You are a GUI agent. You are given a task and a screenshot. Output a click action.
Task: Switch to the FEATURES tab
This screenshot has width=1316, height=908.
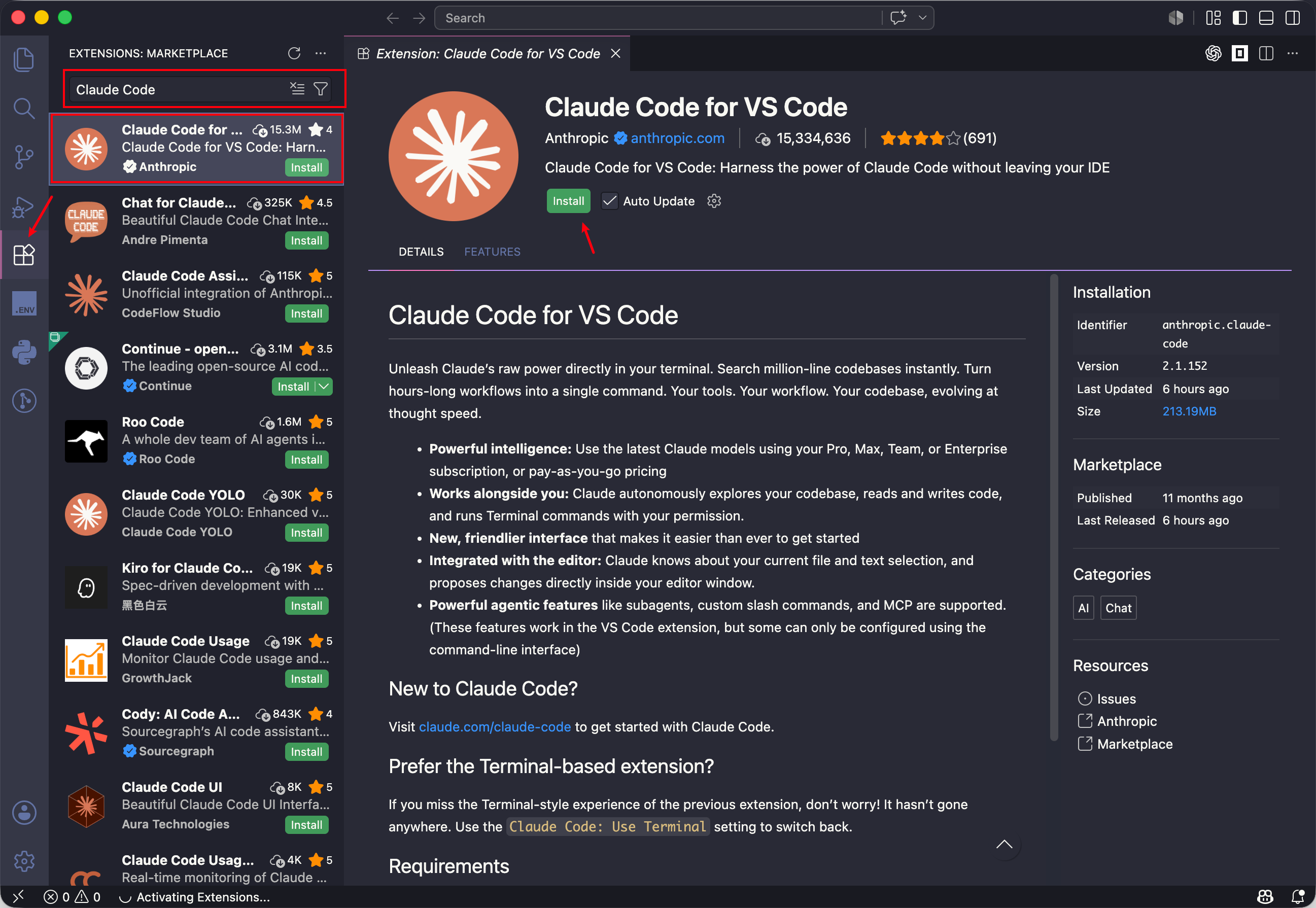pos(492,252)
